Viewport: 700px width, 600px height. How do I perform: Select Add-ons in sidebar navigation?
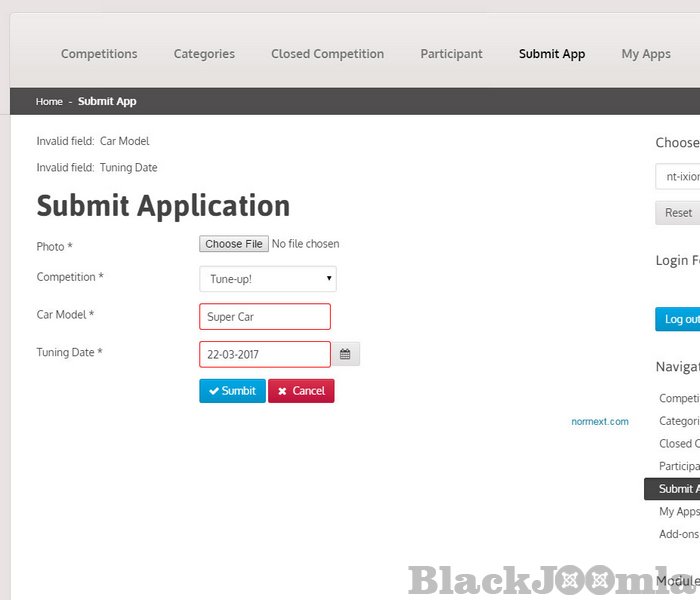pyautogui.click(x=679, y=534)
